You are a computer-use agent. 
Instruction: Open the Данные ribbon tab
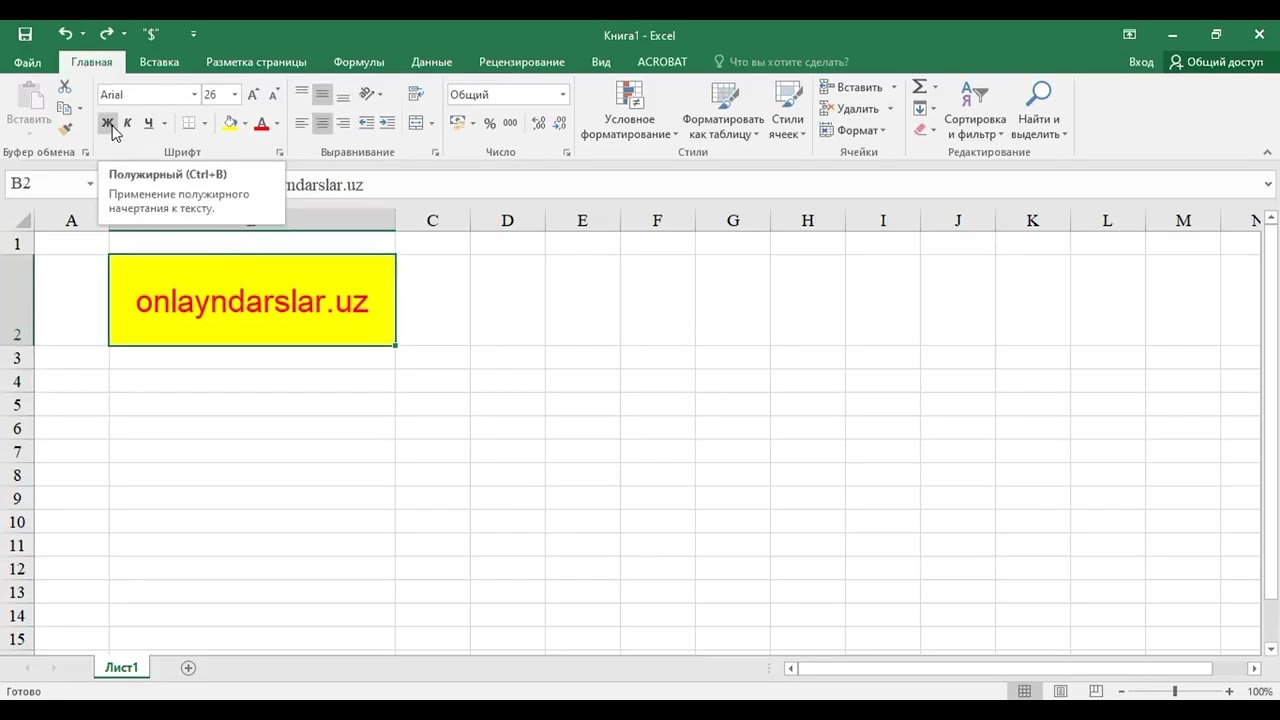point(432,62)
